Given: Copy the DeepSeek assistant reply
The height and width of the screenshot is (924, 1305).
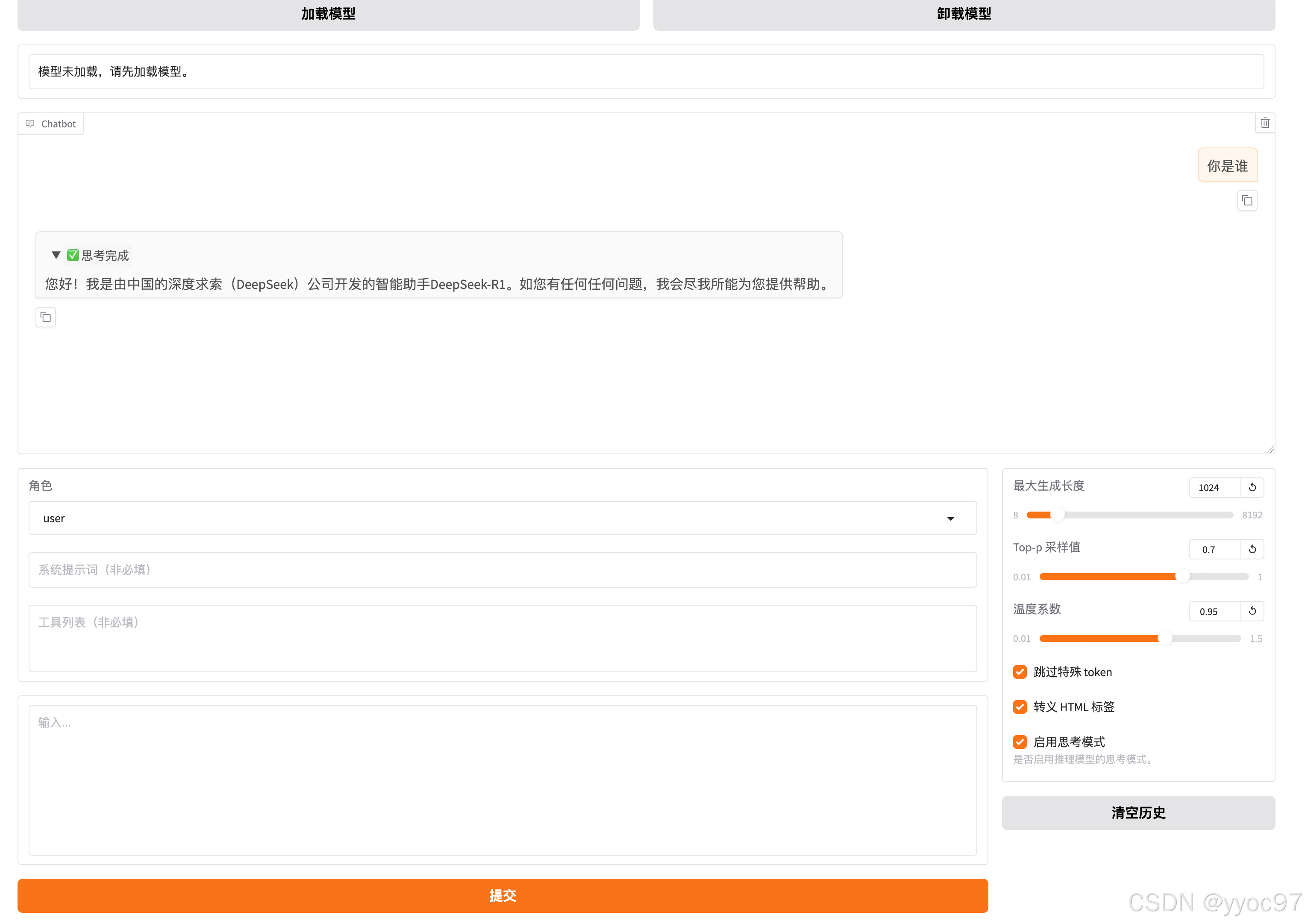Looking at the screenshot, I should pyautogui.click(x=46, y=318).
